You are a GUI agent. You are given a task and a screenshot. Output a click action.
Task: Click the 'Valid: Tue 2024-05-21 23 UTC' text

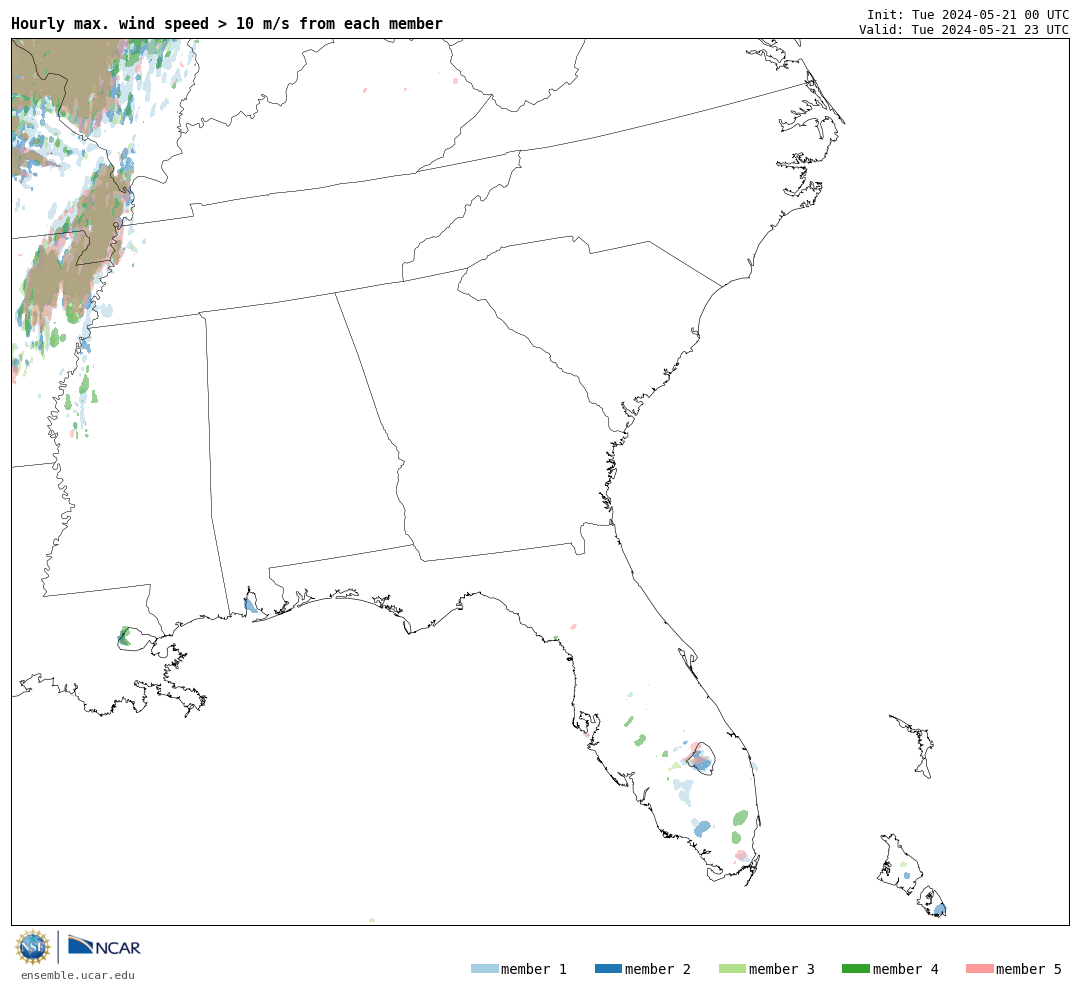[x=964, y=30]
